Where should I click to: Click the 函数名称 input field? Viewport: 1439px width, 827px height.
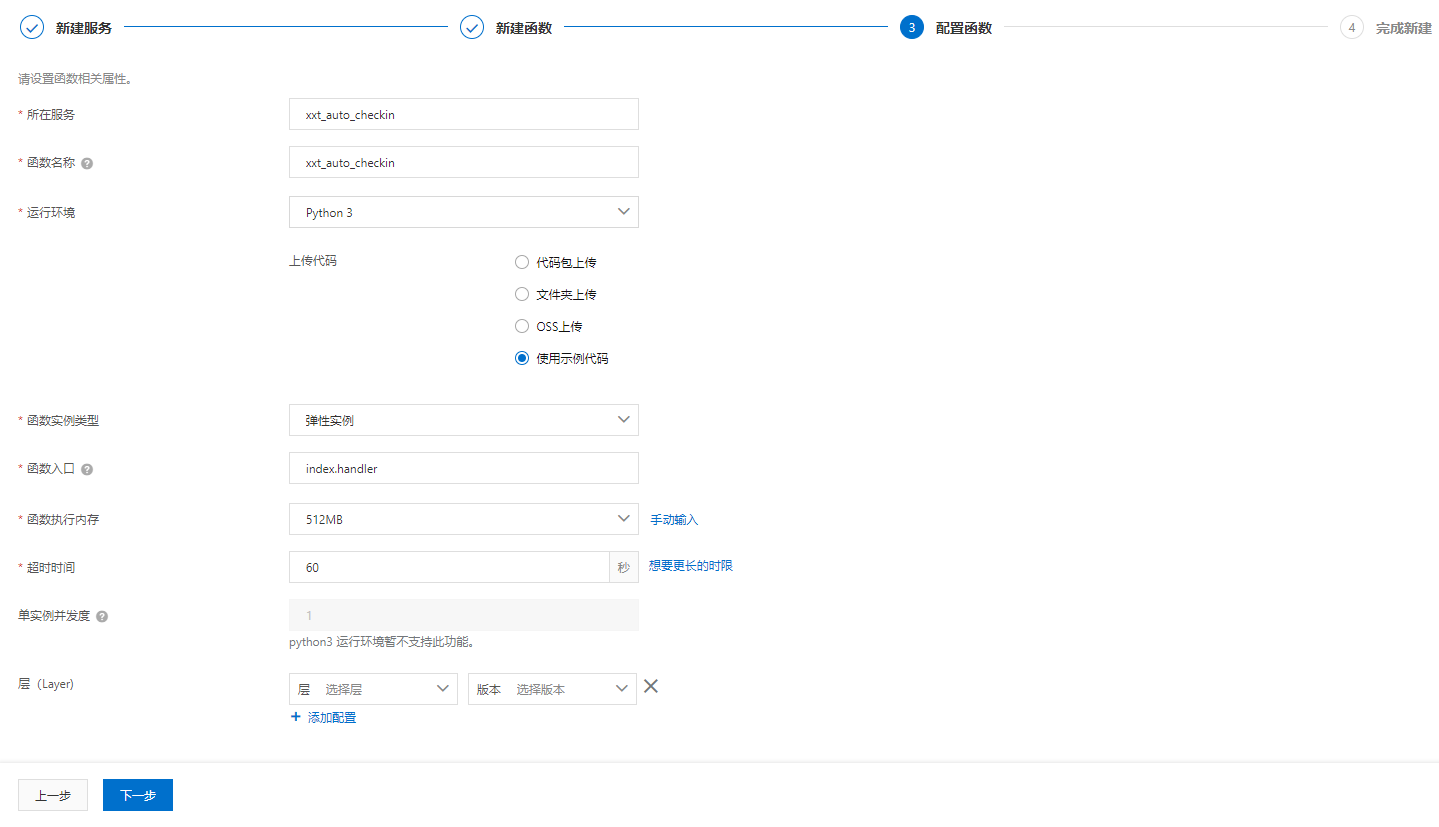[464, 162]
